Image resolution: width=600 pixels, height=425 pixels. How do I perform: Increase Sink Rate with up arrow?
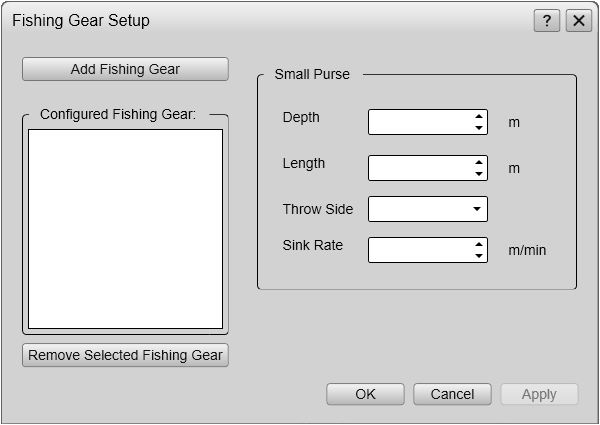[479, 244]
